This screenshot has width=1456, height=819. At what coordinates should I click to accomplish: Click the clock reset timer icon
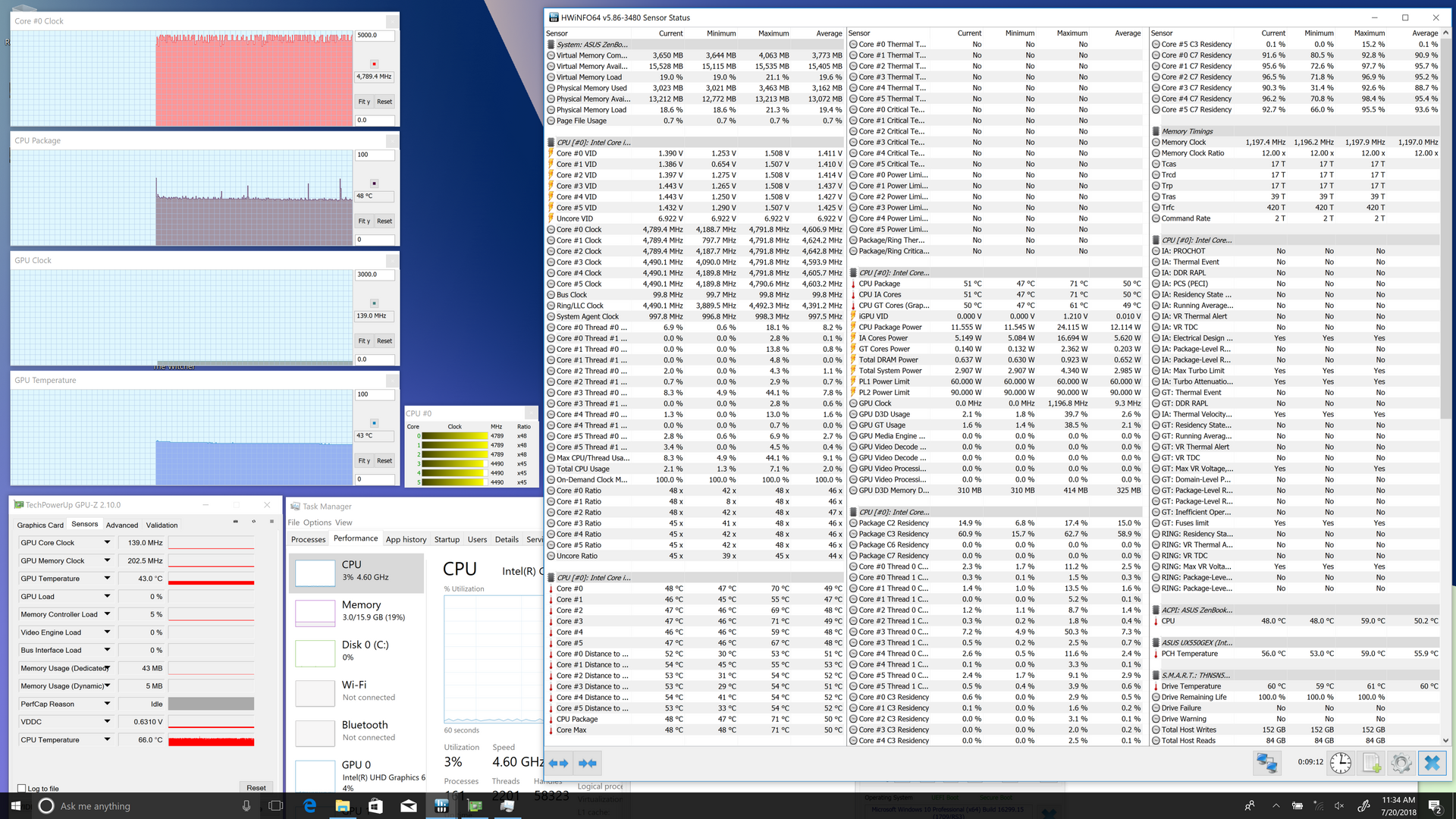1340,763
